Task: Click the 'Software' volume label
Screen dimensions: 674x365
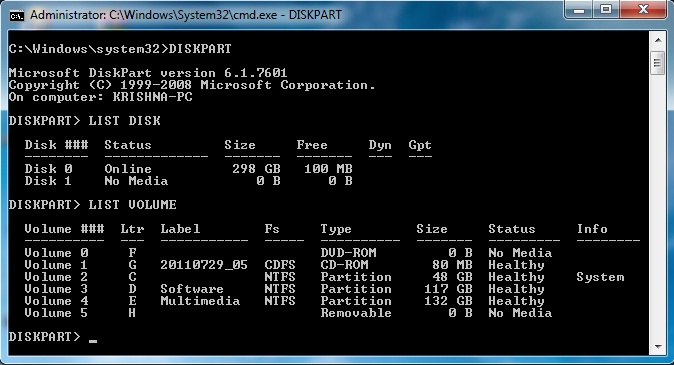Action: point(192,289)
